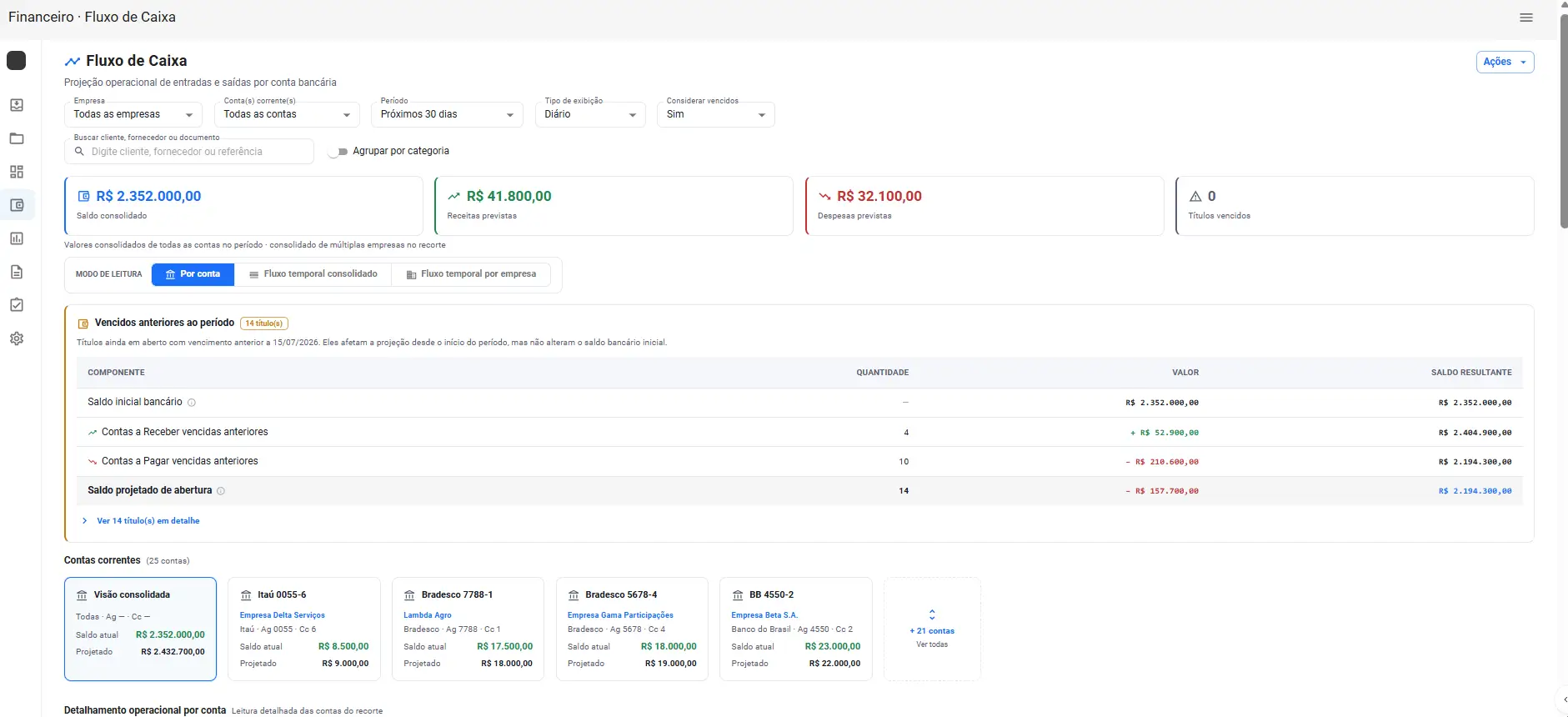Click the − R$ 157.700,00 value
Screen dimensions: 1568x717
(x=1162, y=491)
